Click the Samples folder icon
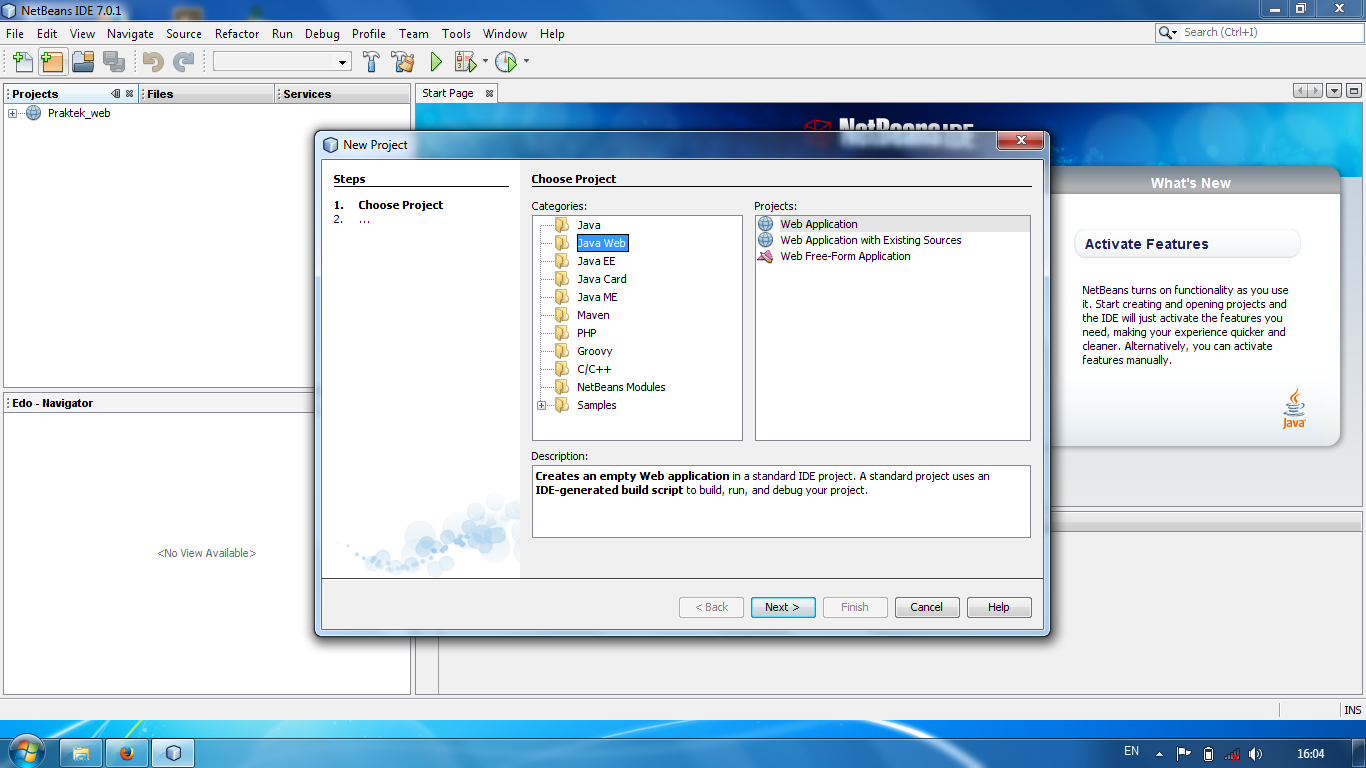Screen dimensions: 1366x768 tap(562, 405)
